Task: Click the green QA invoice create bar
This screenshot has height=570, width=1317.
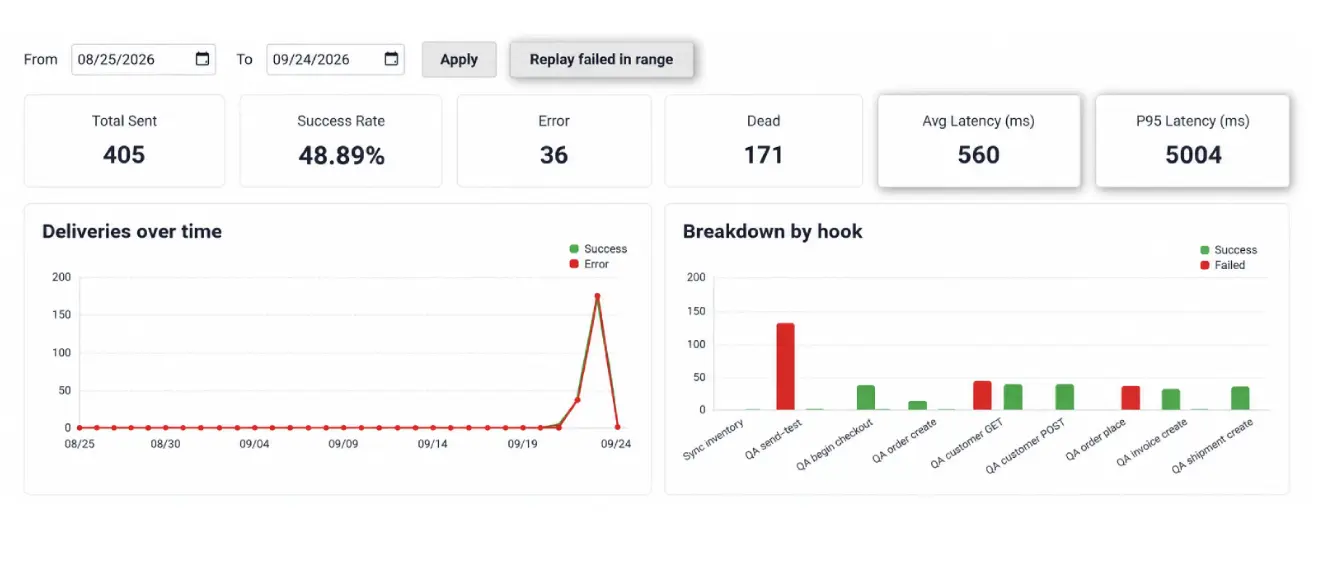Action: coord(1171,399)
